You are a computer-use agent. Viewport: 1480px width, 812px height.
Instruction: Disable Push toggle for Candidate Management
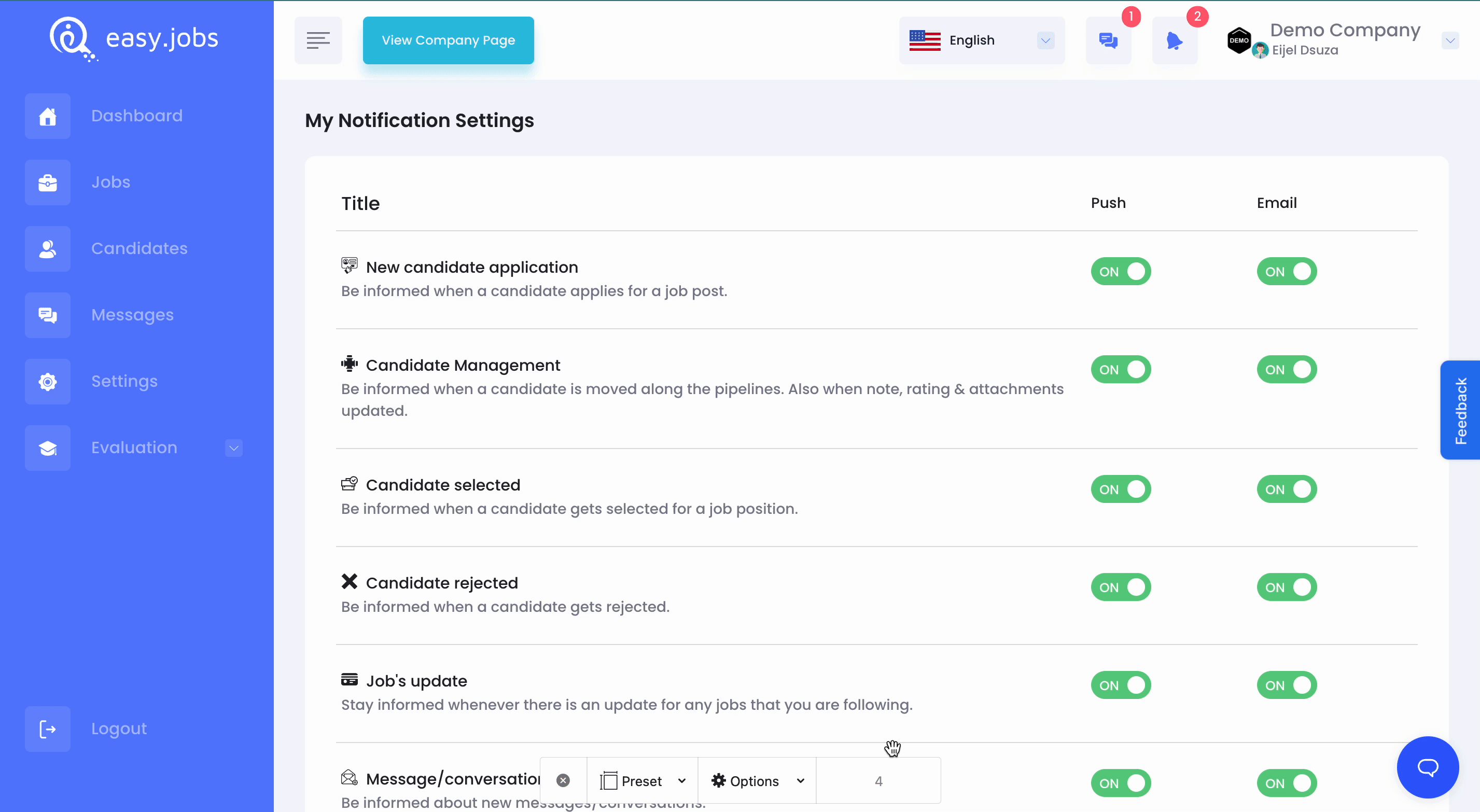tap(1121, 370)
